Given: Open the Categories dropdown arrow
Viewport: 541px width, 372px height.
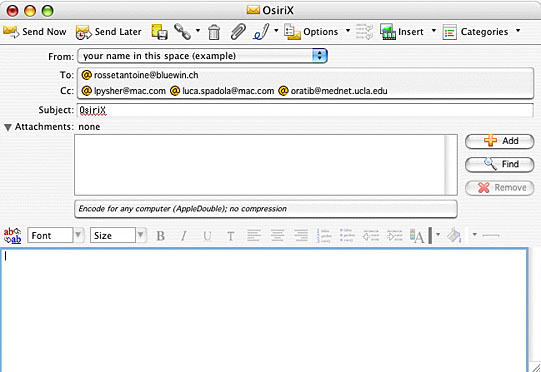Looking at the screenshot, I should (518, 31).
